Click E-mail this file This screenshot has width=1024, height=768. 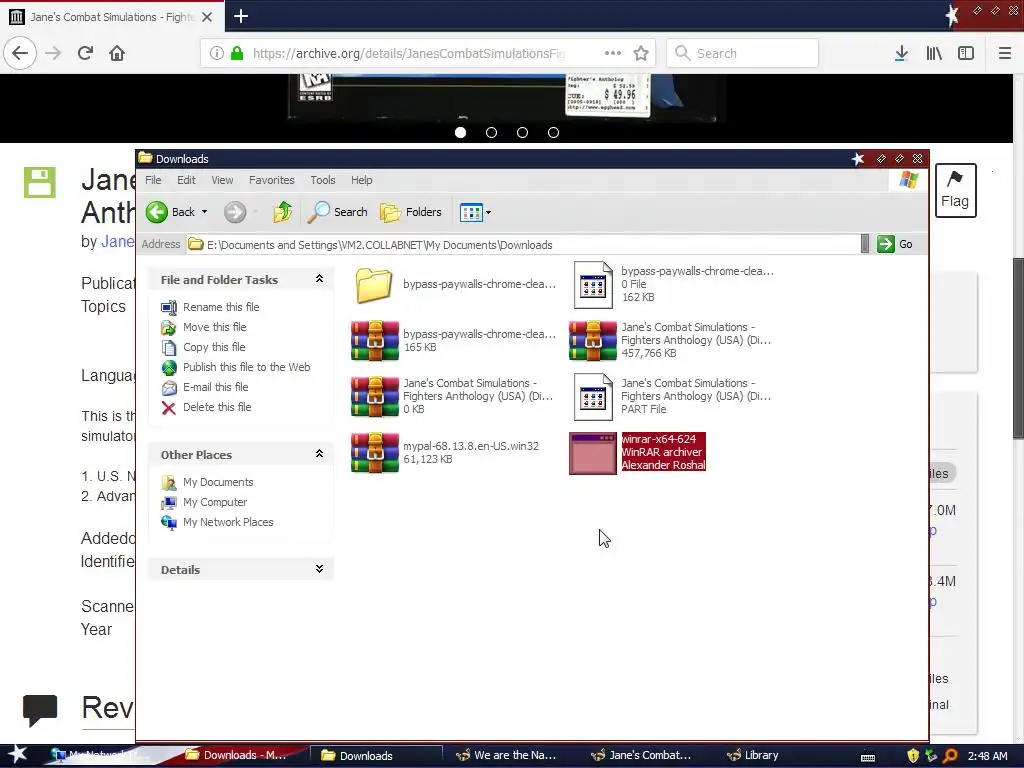coord(204,387)
